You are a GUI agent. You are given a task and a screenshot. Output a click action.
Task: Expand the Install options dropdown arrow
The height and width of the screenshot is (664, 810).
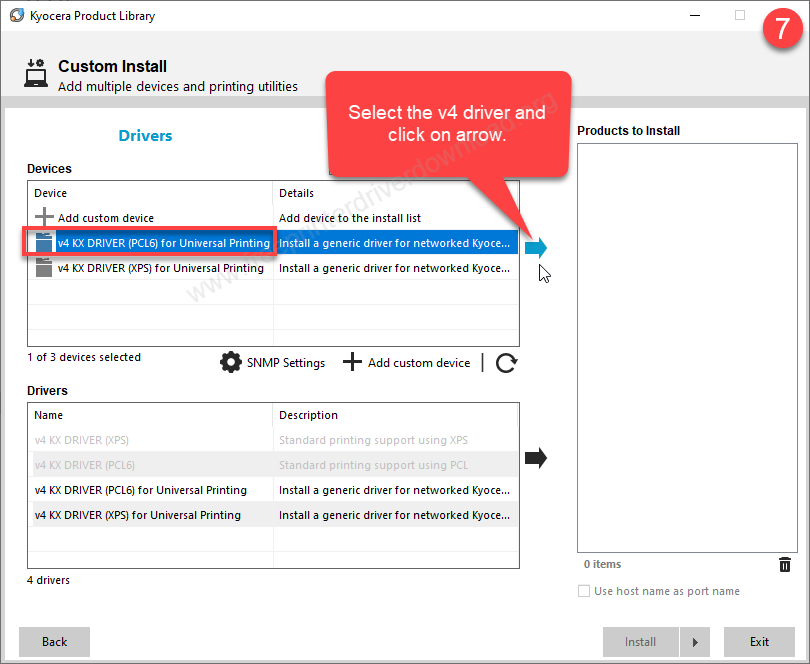pyautogui.click(x=695, y=642)
